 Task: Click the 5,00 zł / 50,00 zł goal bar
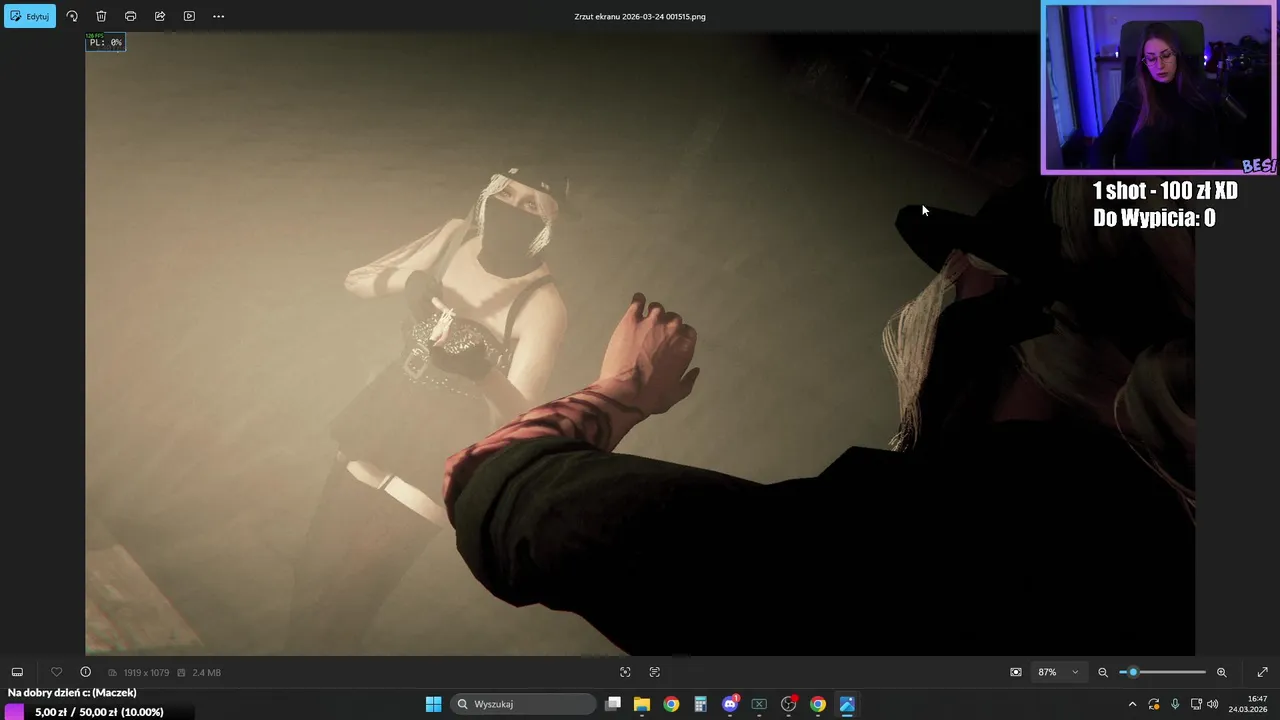(x=97, y=712)
